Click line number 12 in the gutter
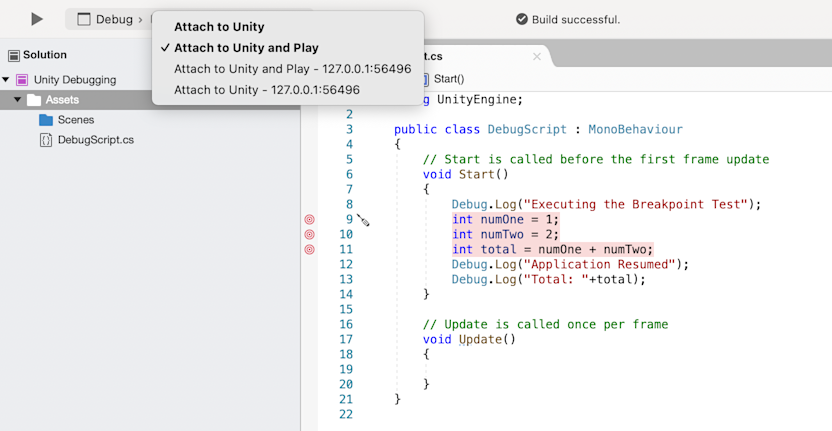 tap(345, 264)
